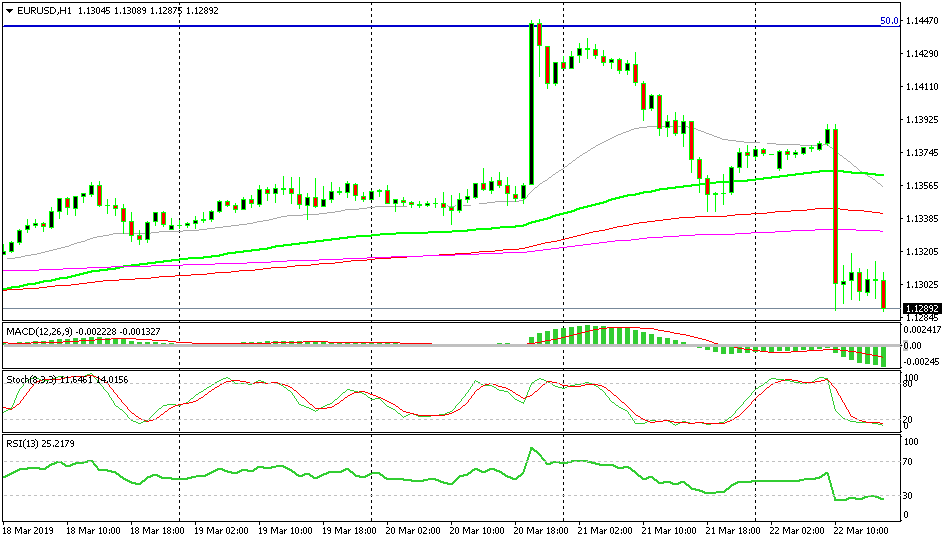Select the 1.13565 price axis label

(x=922, y=186)
